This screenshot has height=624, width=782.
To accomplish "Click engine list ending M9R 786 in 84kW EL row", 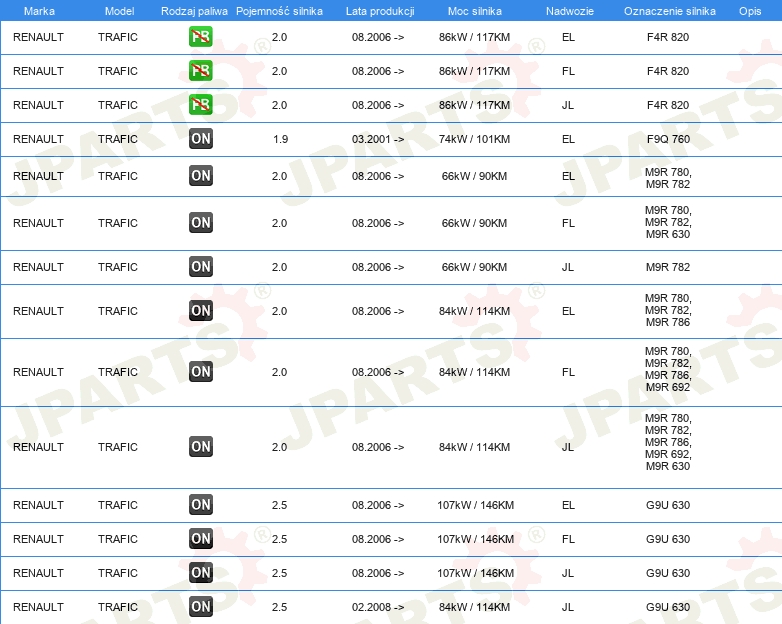I will 668,310.
